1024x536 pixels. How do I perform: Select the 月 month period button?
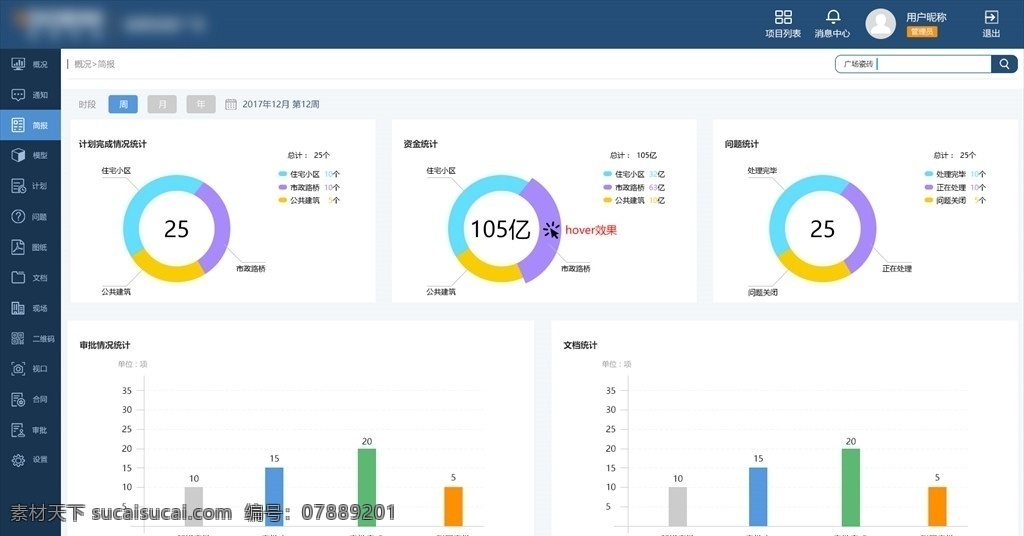click(162, 104)
